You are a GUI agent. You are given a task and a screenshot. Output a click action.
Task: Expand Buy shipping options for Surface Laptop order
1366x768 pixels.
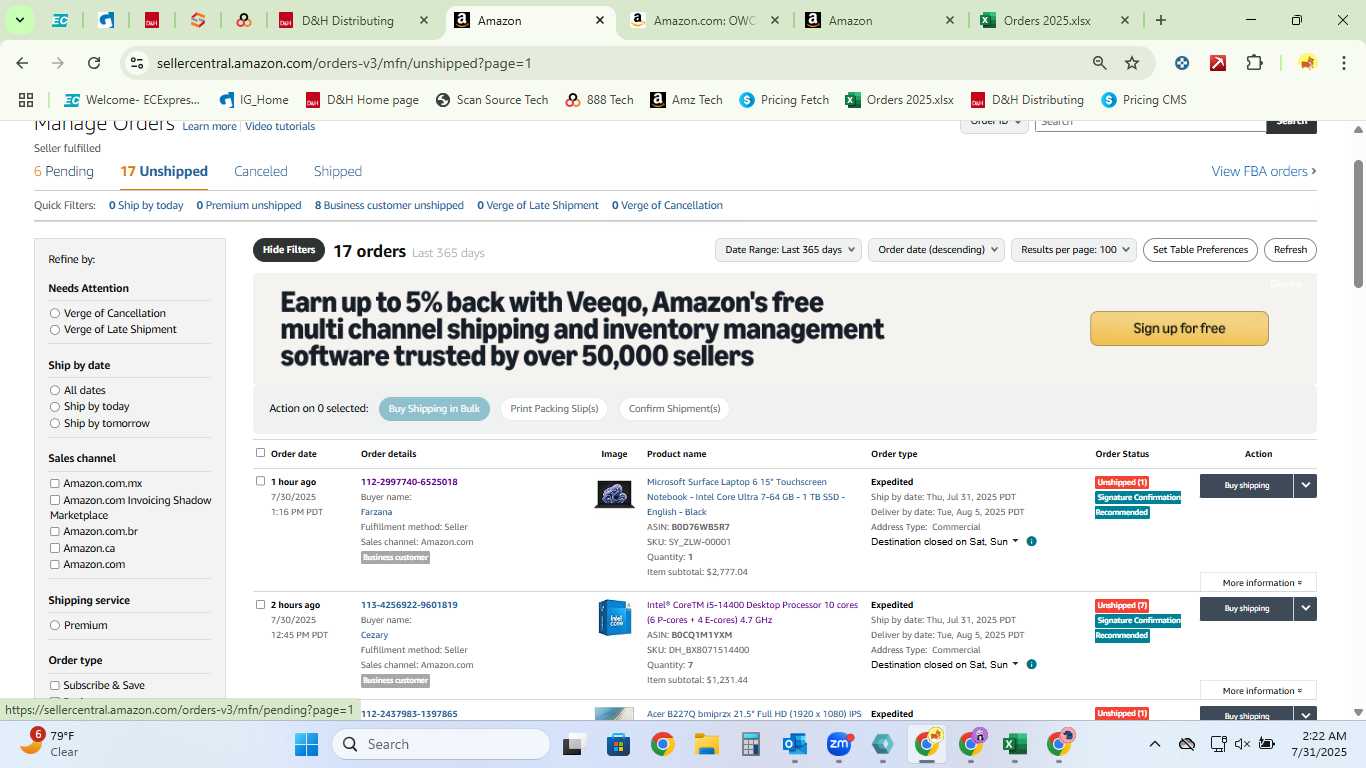(1305, 485)
